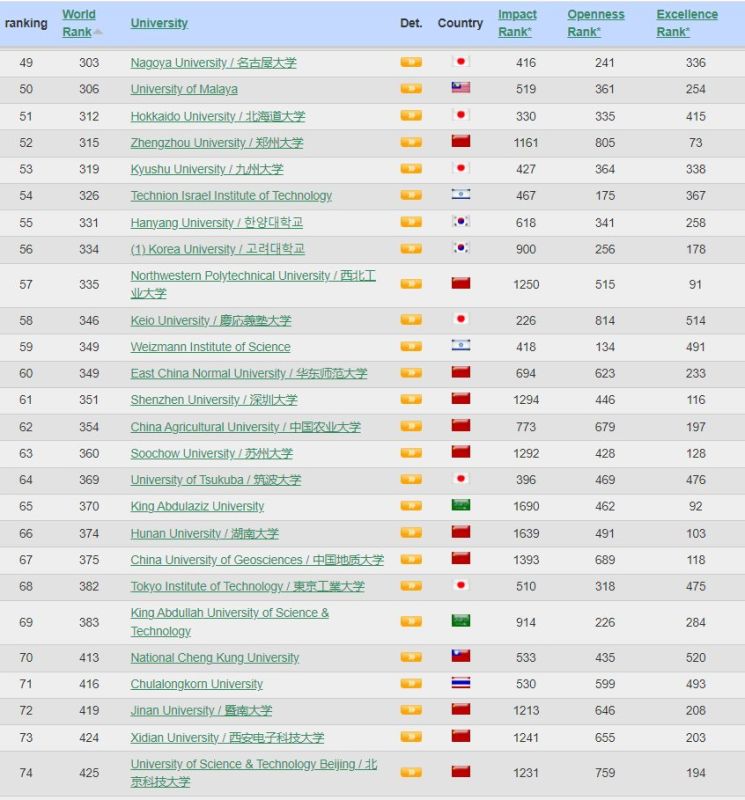
Task: Click details icon for Kyushu University
Action: (411, 168)
